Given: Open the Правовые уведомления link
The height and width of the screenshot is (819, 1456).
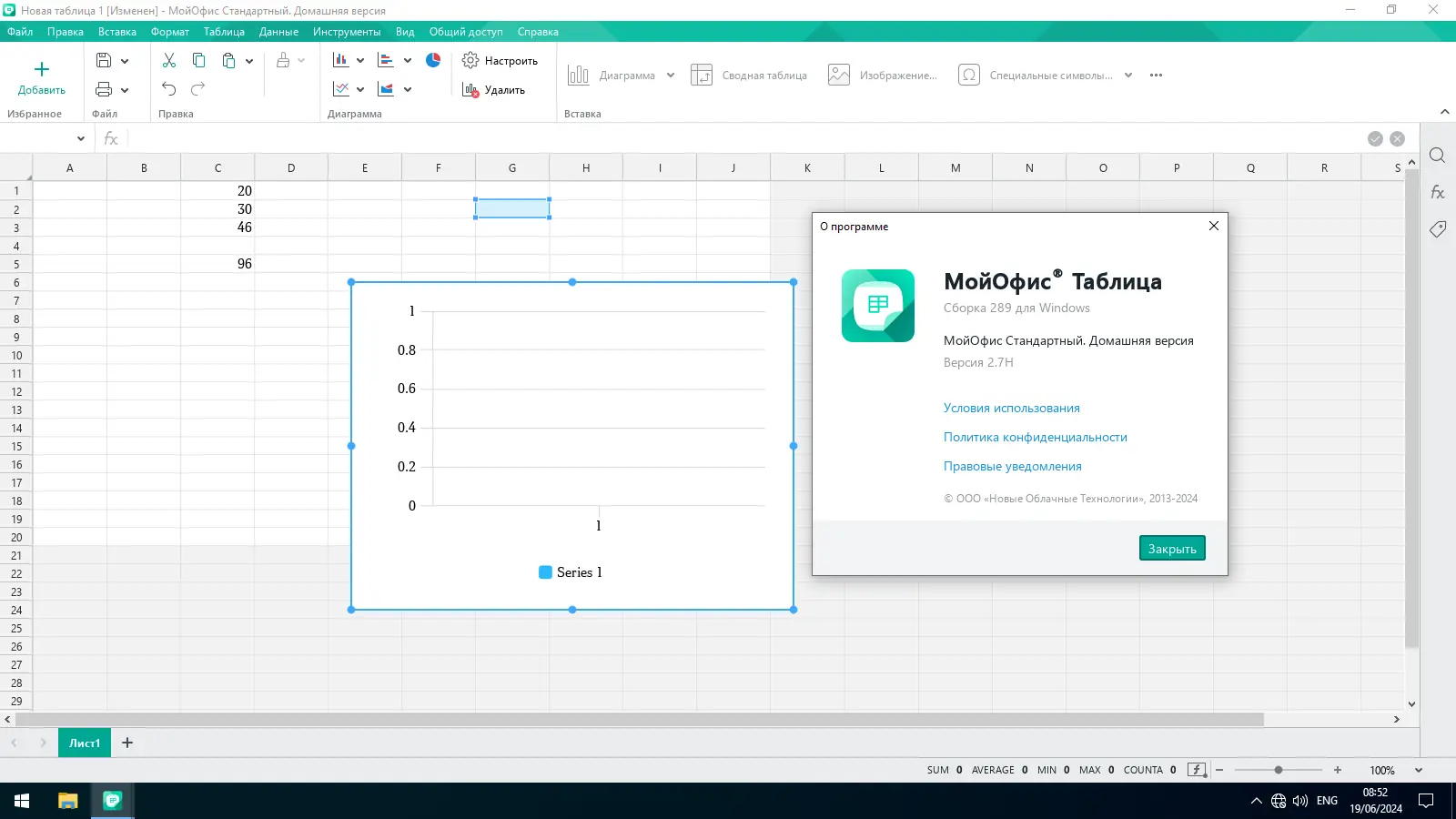Looking at the screenshot, I should tap(1013, 467).
